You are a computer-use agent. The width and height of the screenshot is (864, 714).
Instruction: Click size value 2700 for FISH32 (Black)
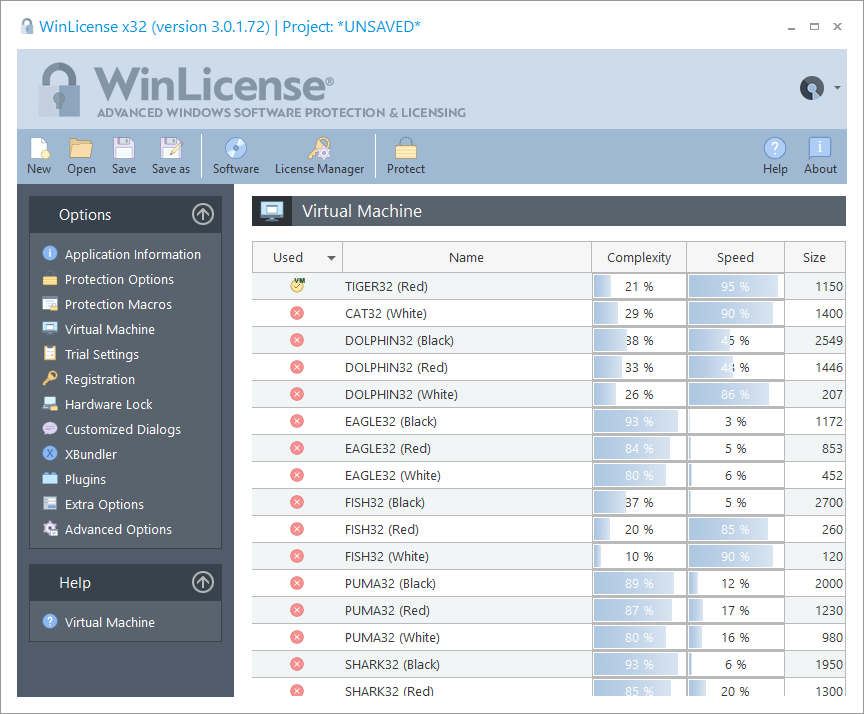829,502
